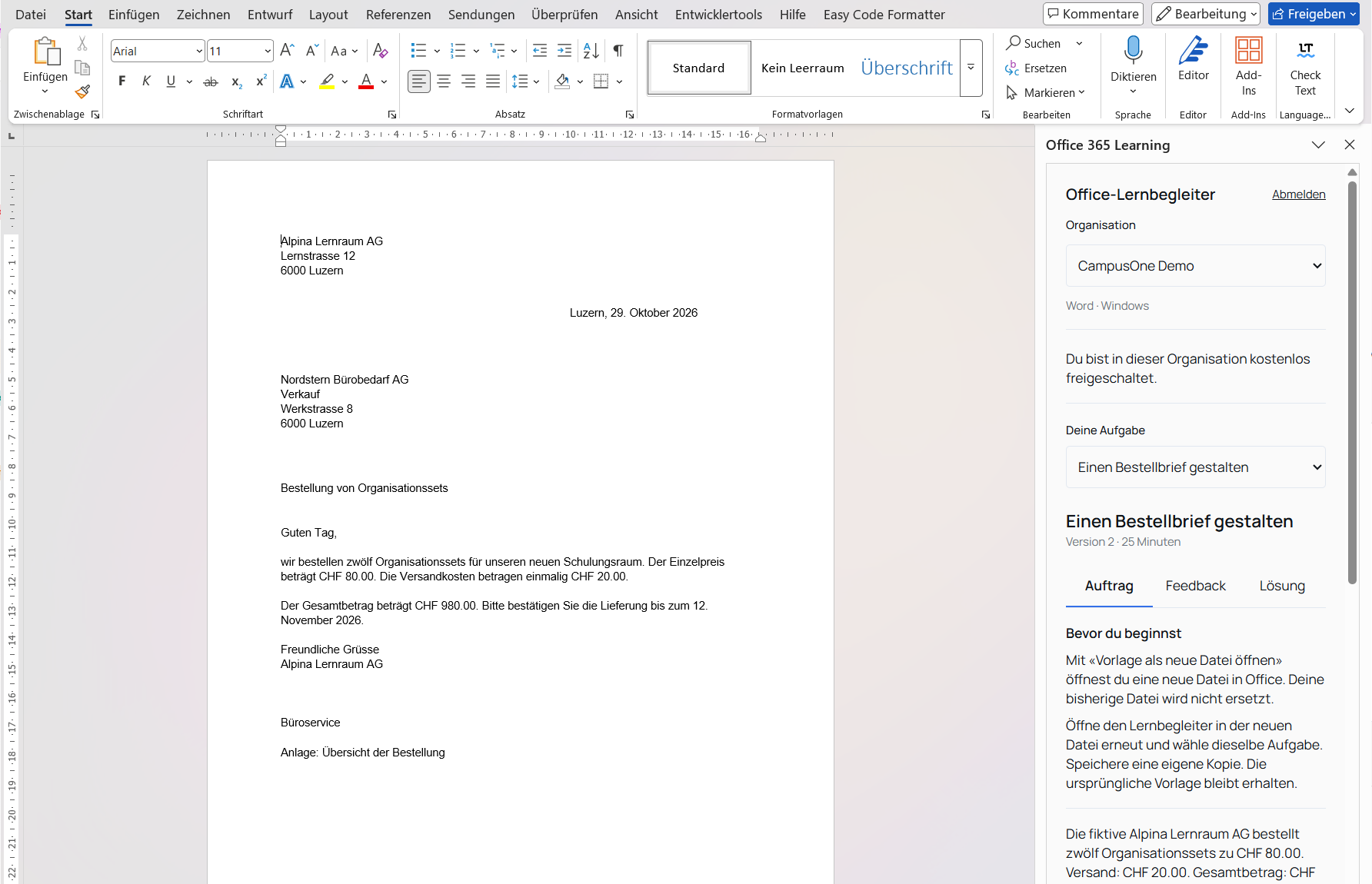Screen dimensions: 1372x884
Task: Toggle underline formatting
Action: click(x=171, y=81)
